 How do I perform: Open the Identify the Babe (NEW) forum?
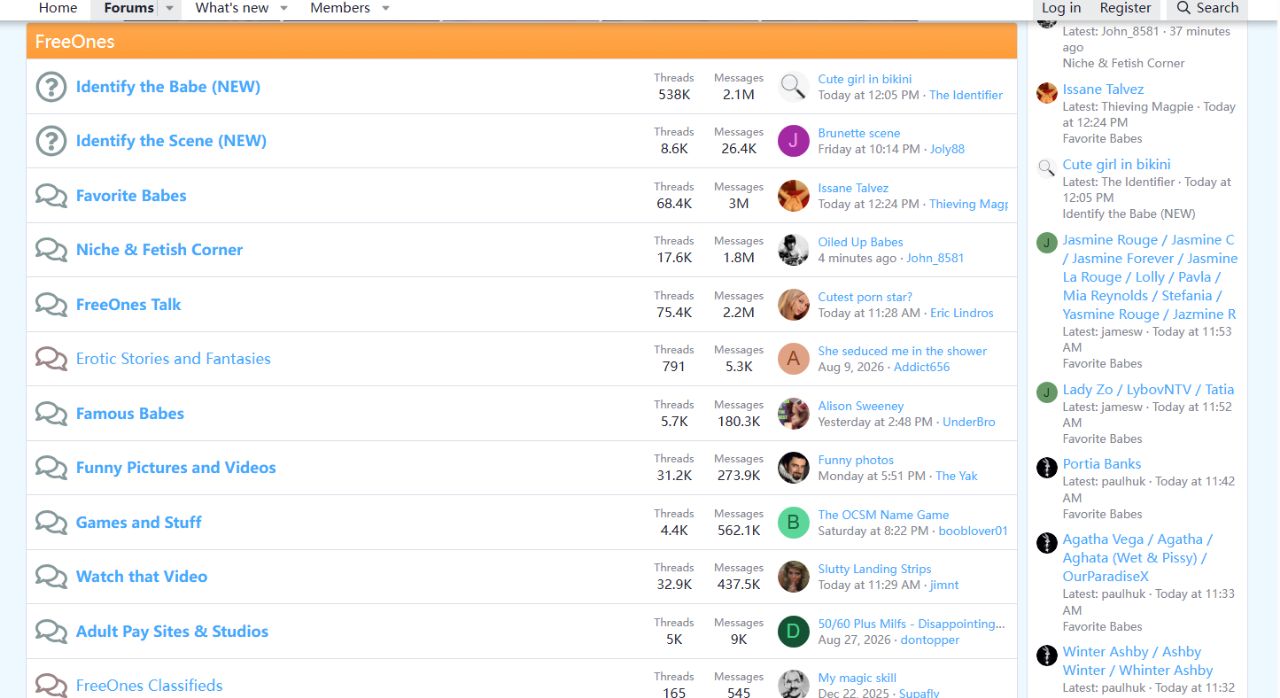(168, 87)
